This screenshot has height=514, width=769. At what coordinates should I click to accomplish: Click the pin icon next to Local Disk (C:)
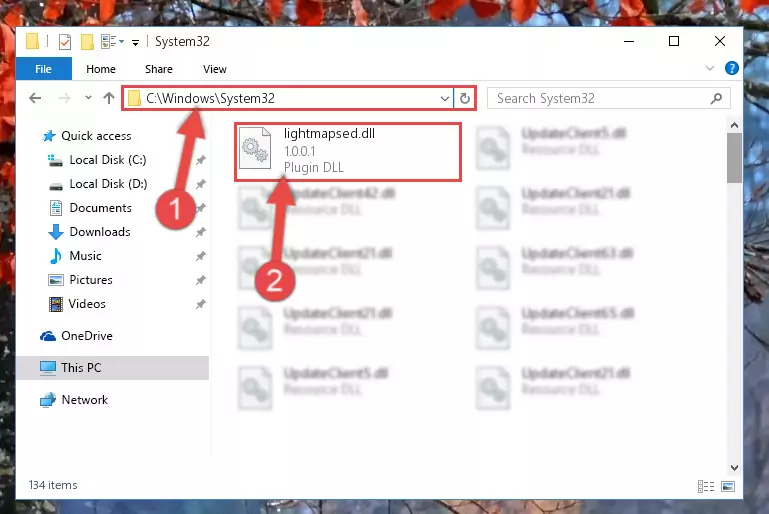tap(201, 160)
